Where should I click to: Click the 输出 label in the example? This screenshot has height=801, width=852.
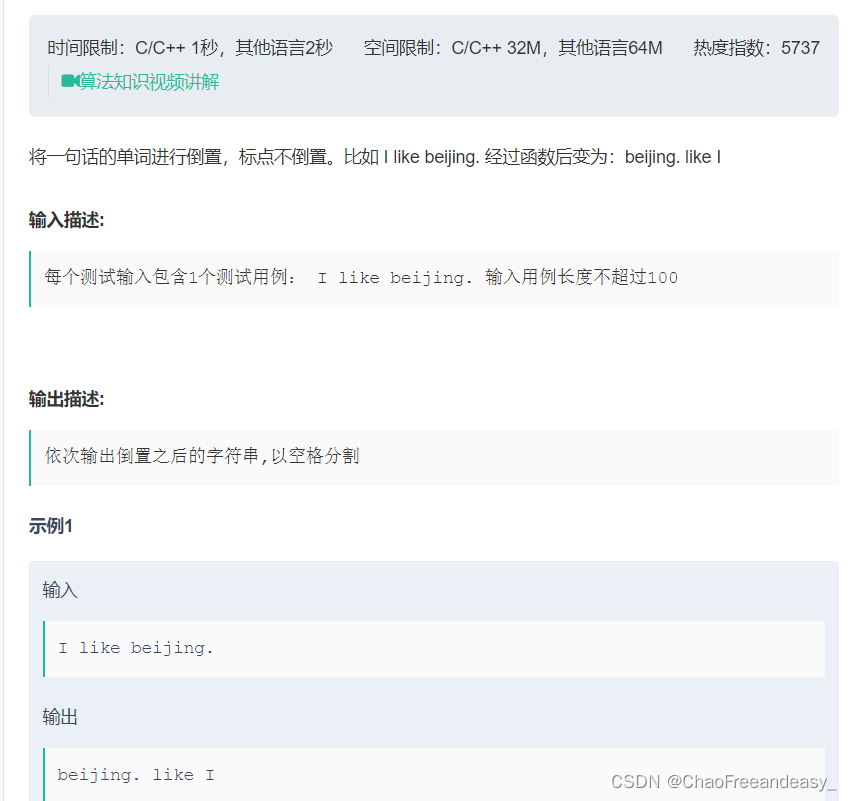tap(60, 717)
